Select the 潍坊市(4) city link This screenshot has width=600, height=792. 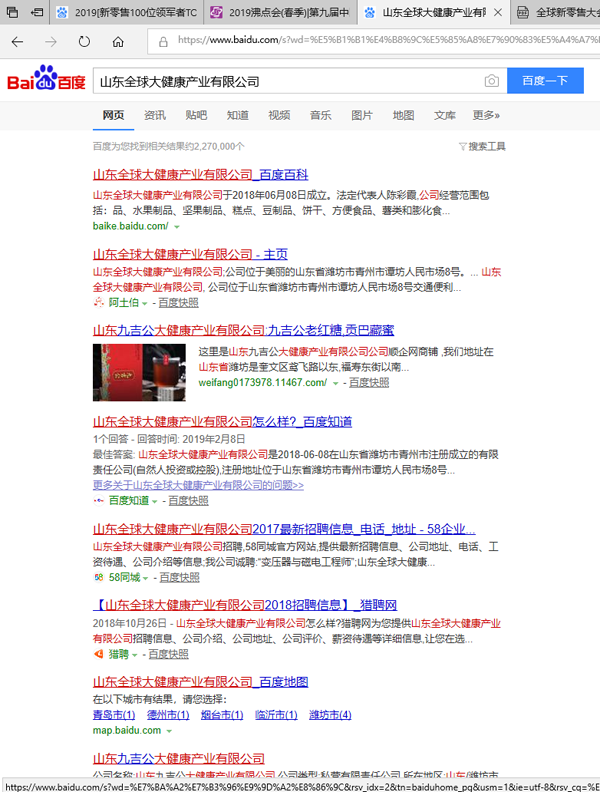(x=330, y=715)
